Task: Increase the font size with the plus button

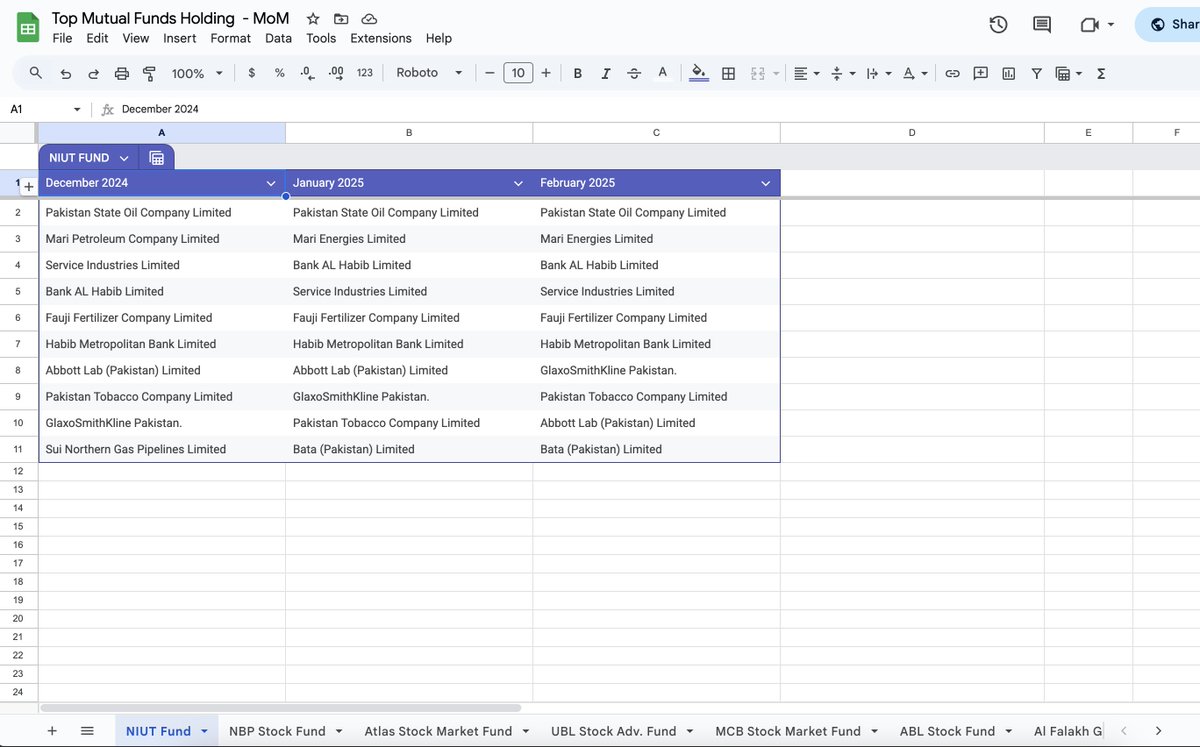Action: pyautogui.click(x=546, y=73)
